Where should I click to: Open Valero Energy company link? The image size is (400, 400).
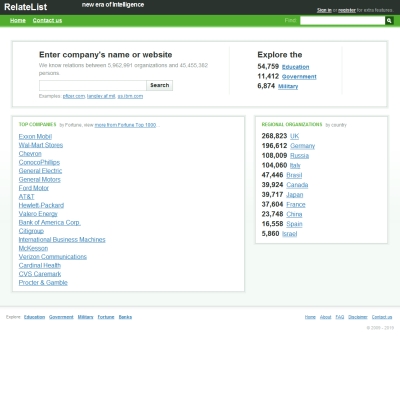click(x=38, y=214)
